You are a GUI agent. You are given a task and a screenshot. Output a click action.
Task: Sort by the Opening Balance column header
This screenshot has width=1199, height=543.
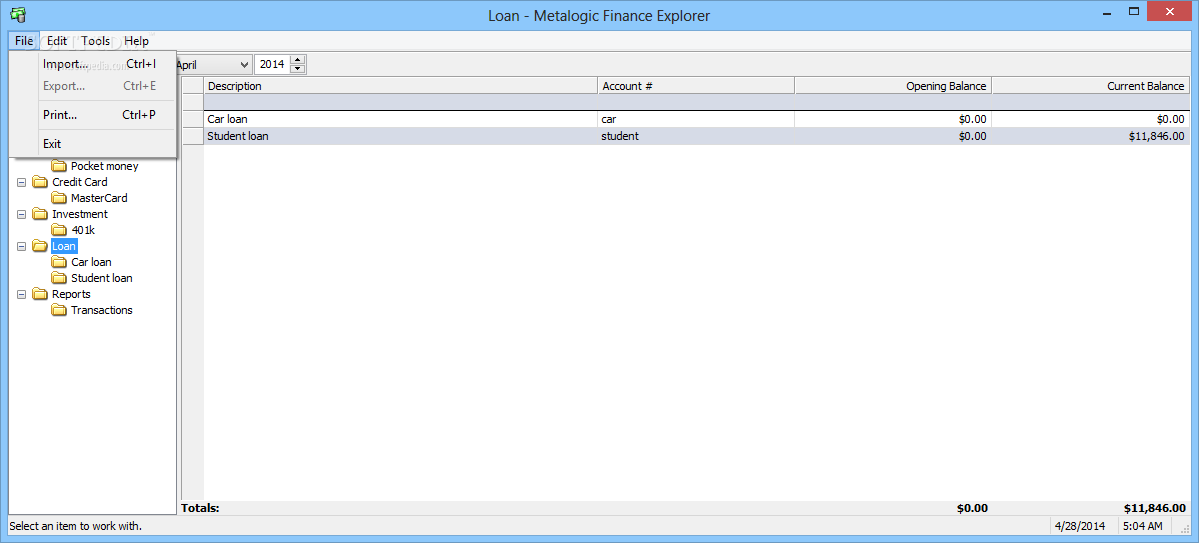coord(893,86)
